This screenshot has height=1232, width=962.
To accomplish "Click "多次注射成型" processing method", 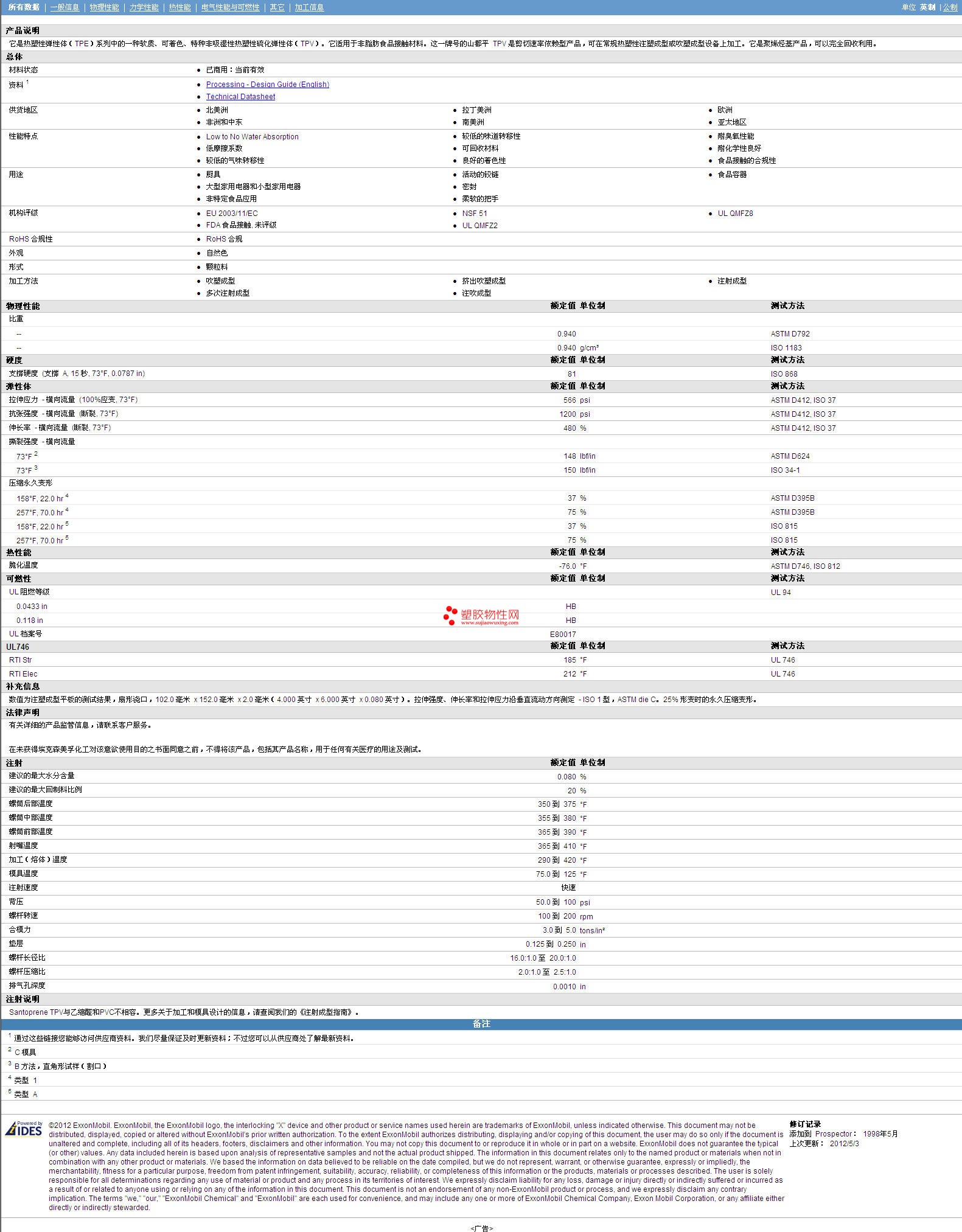I will pyautogui.click(x=228, y=293).
